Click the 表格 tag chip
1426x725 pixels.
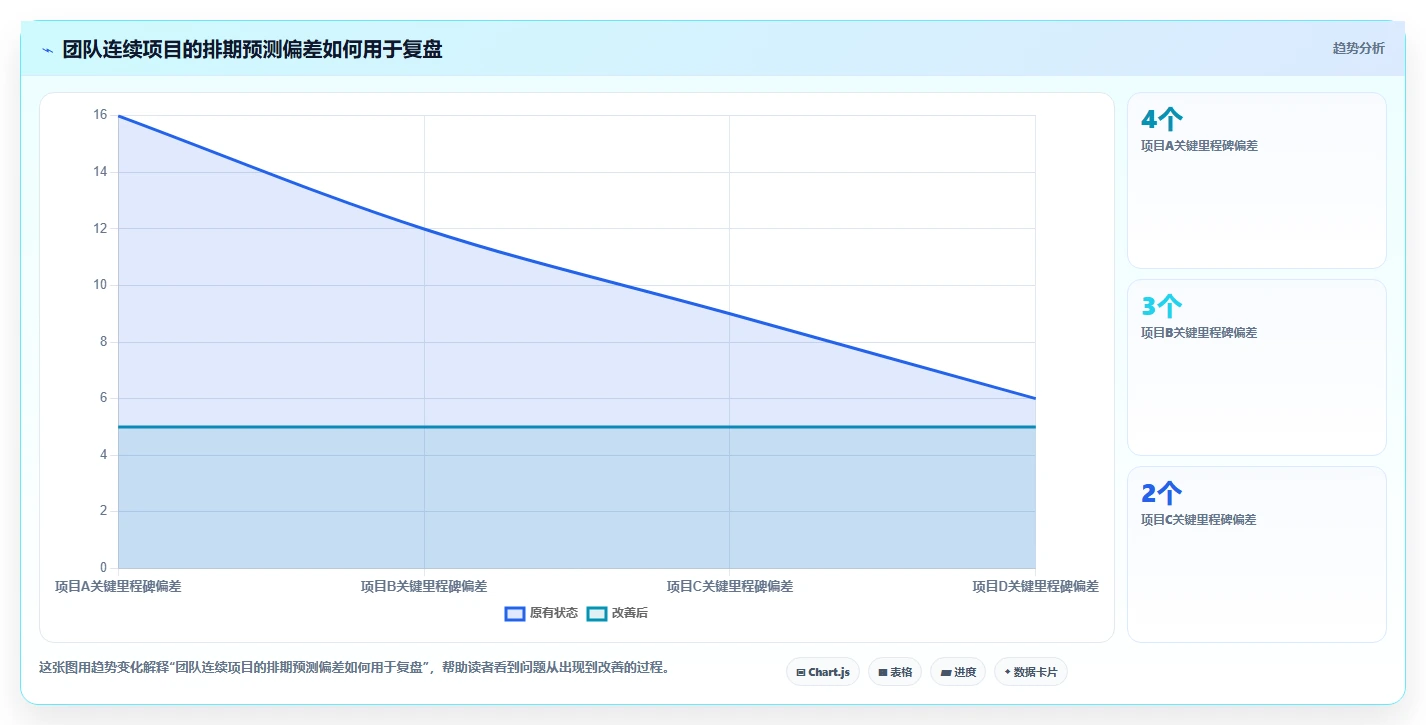coord(895,672)
